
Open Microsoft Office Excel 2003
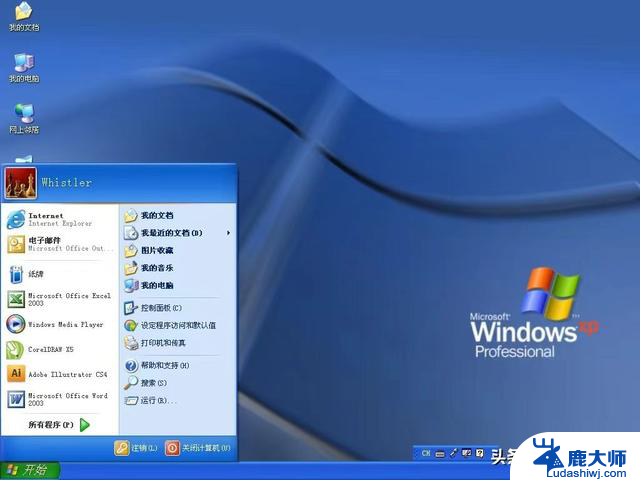60,299
